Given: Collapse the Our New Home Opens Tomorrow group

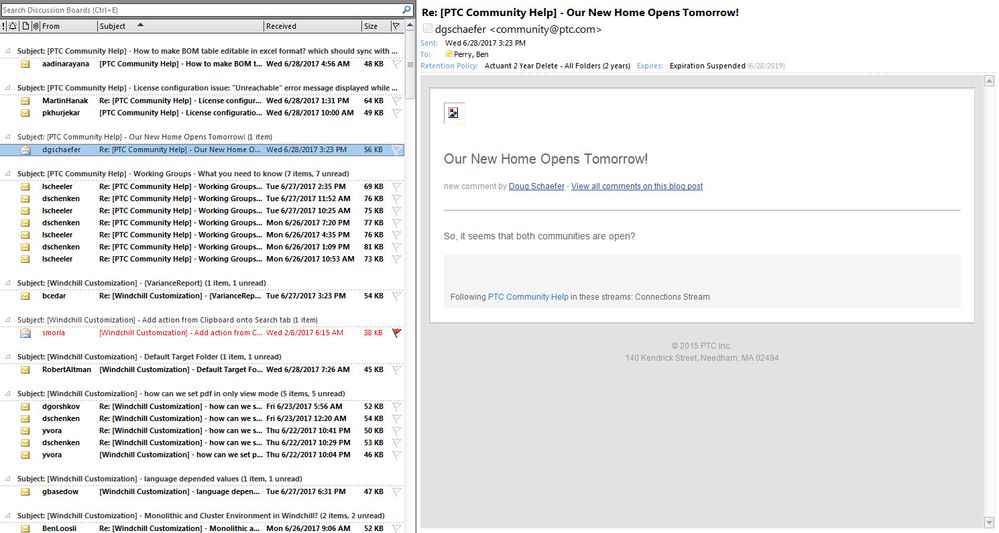Looking at the screenshot, I should pyautogui.click(x=8, y=137).
